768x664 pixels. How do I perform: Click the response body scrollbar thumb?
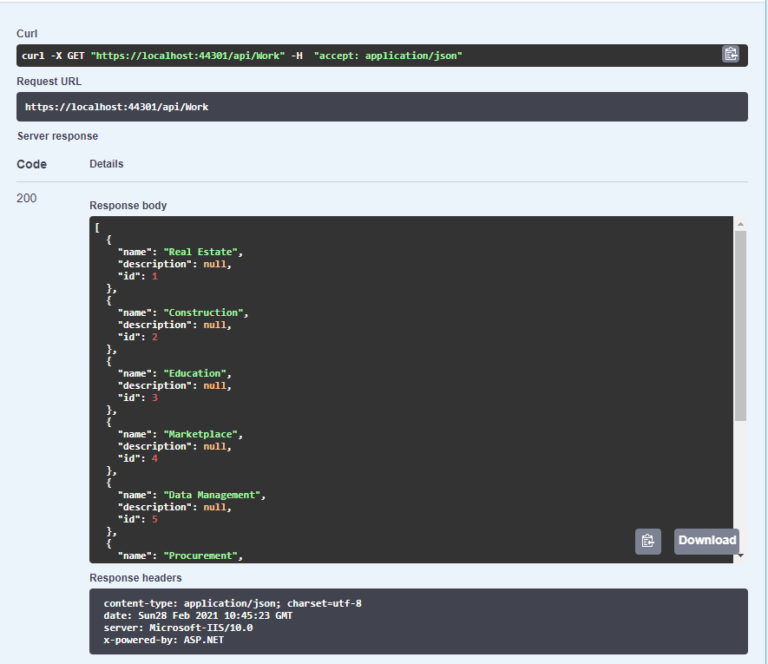740,326
